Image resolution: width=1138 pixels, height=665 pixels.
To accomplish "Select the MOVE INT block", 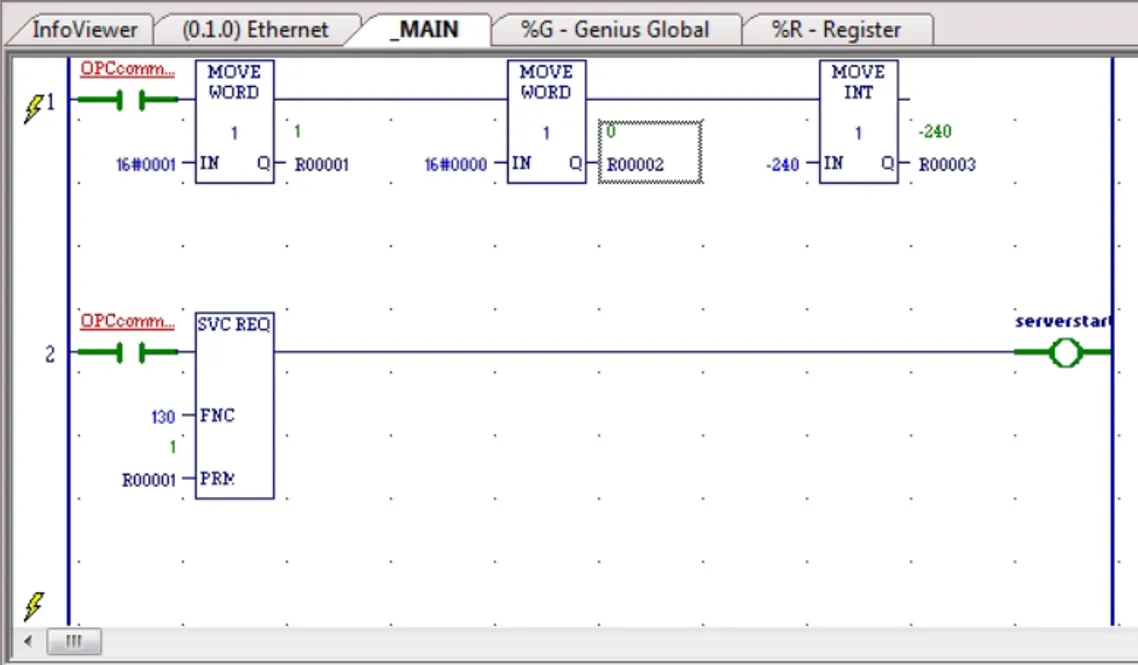I will tap(859, 122).
